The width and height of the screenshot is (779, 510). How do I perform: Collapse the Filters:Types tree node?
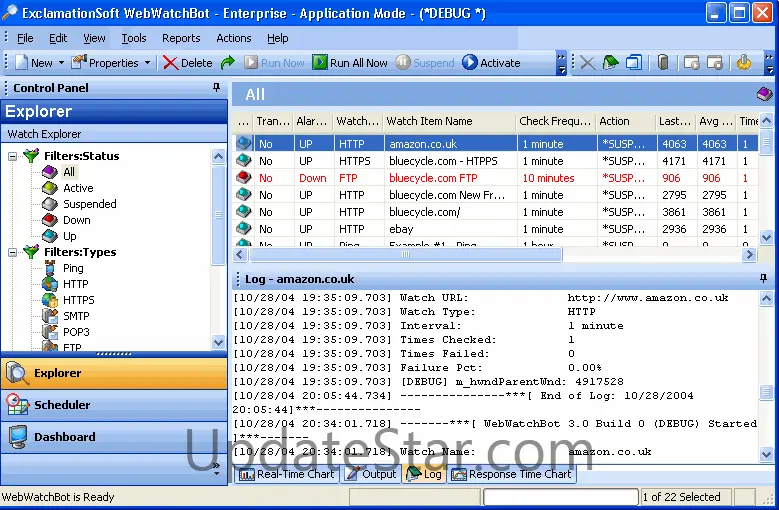[12, 252]
